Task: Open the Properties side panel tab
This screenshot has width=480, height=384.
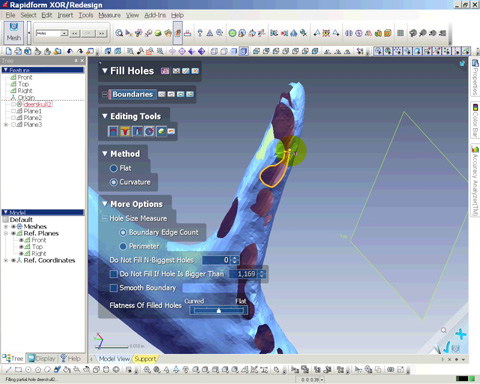Action: pyautogui.click(x=475, y=77)
